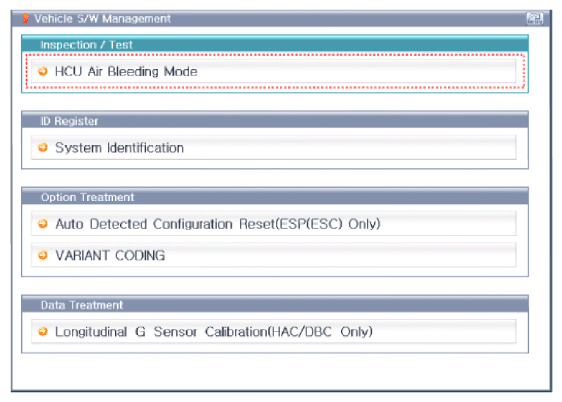The height and width of the screenshot is (402, 562).
Task: Select the Data Treatment section header
Action: coord(275,305)
